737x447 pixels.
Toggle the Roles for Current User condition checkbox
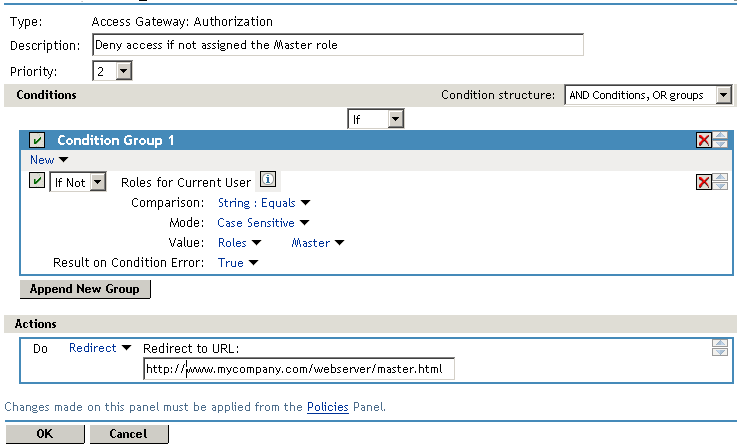coord(37,181)
